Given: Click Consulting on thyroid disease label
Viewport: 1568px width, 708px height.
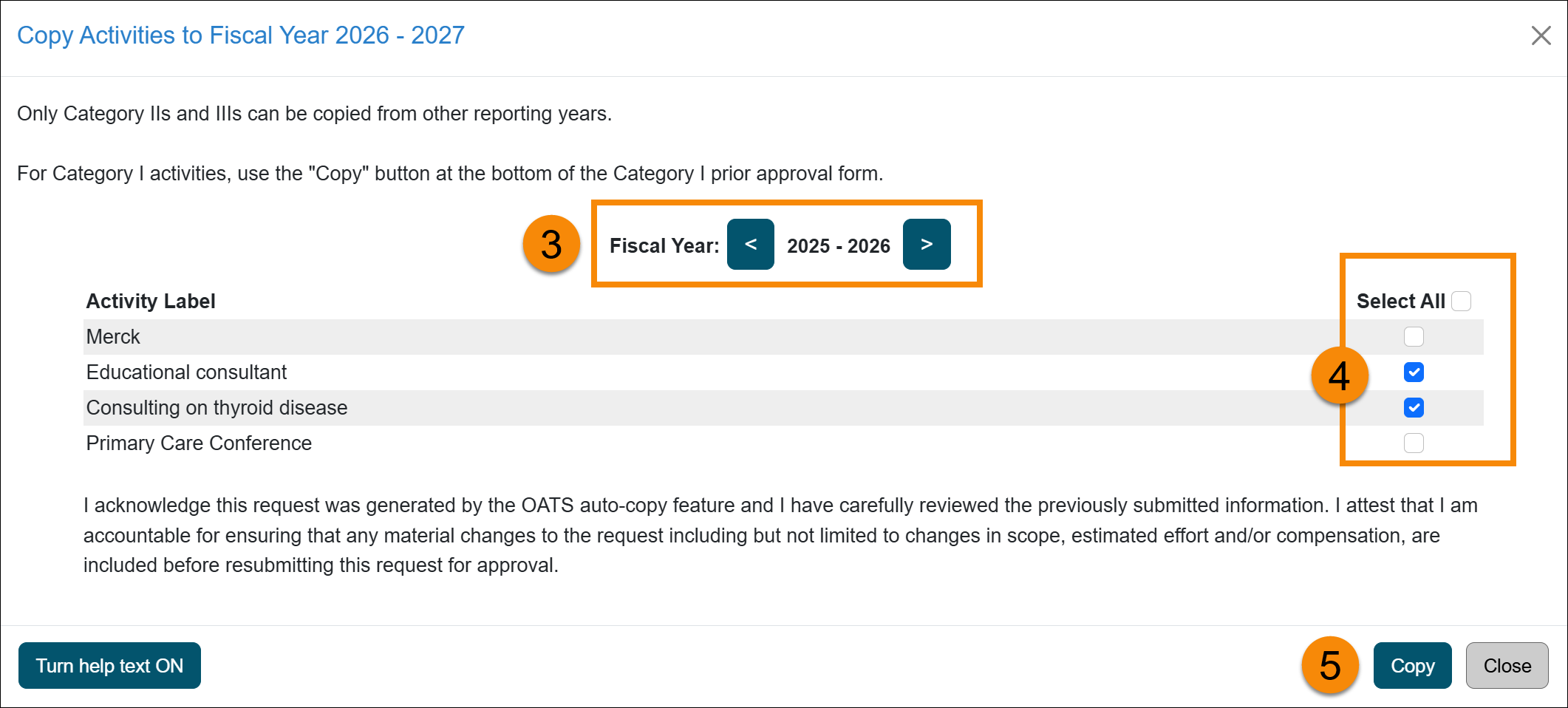Looking at the screenshot, I should coord(217,408).
